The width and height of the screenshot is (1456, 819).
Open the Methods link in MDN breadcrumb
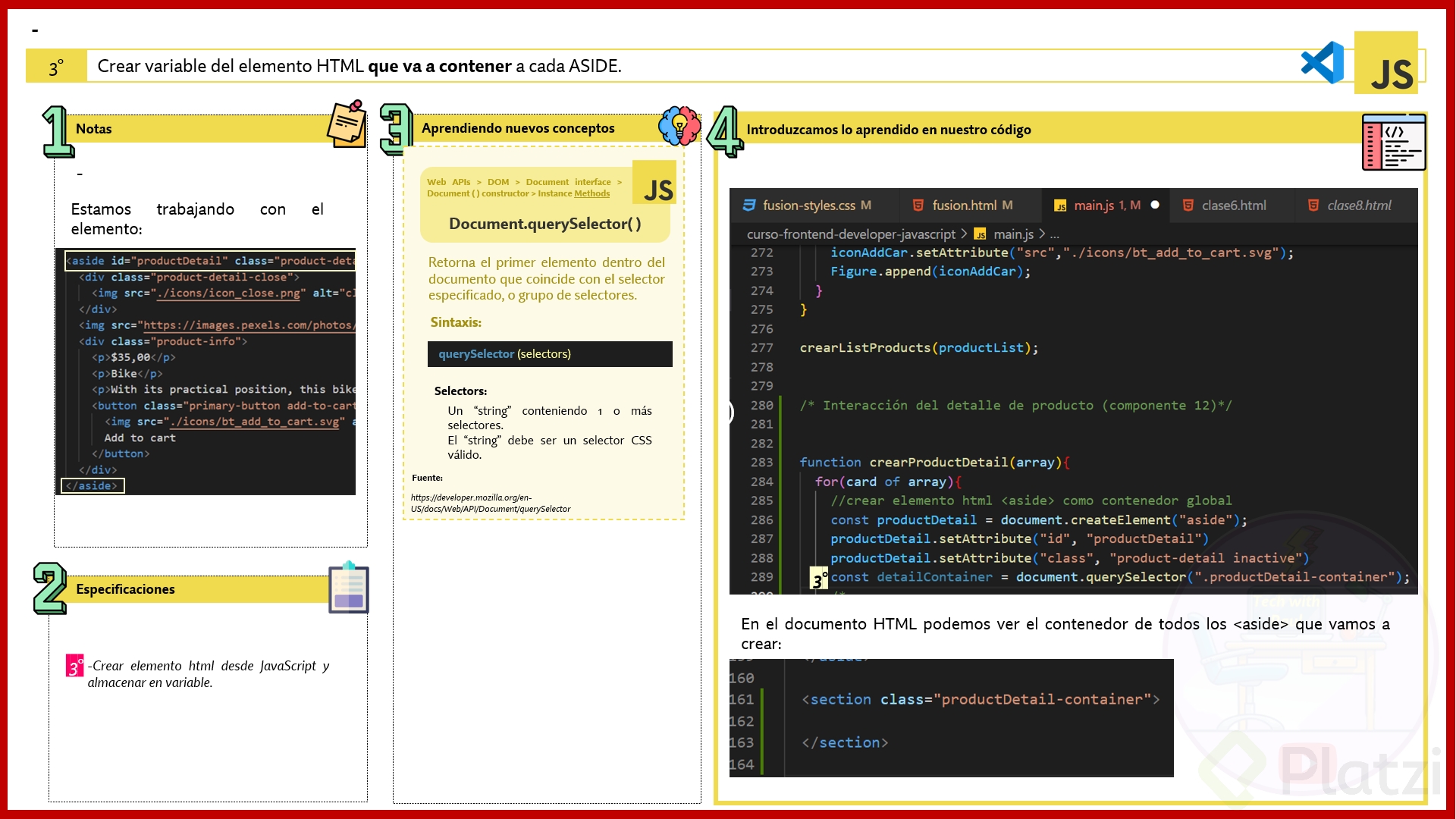click(591, 194)
